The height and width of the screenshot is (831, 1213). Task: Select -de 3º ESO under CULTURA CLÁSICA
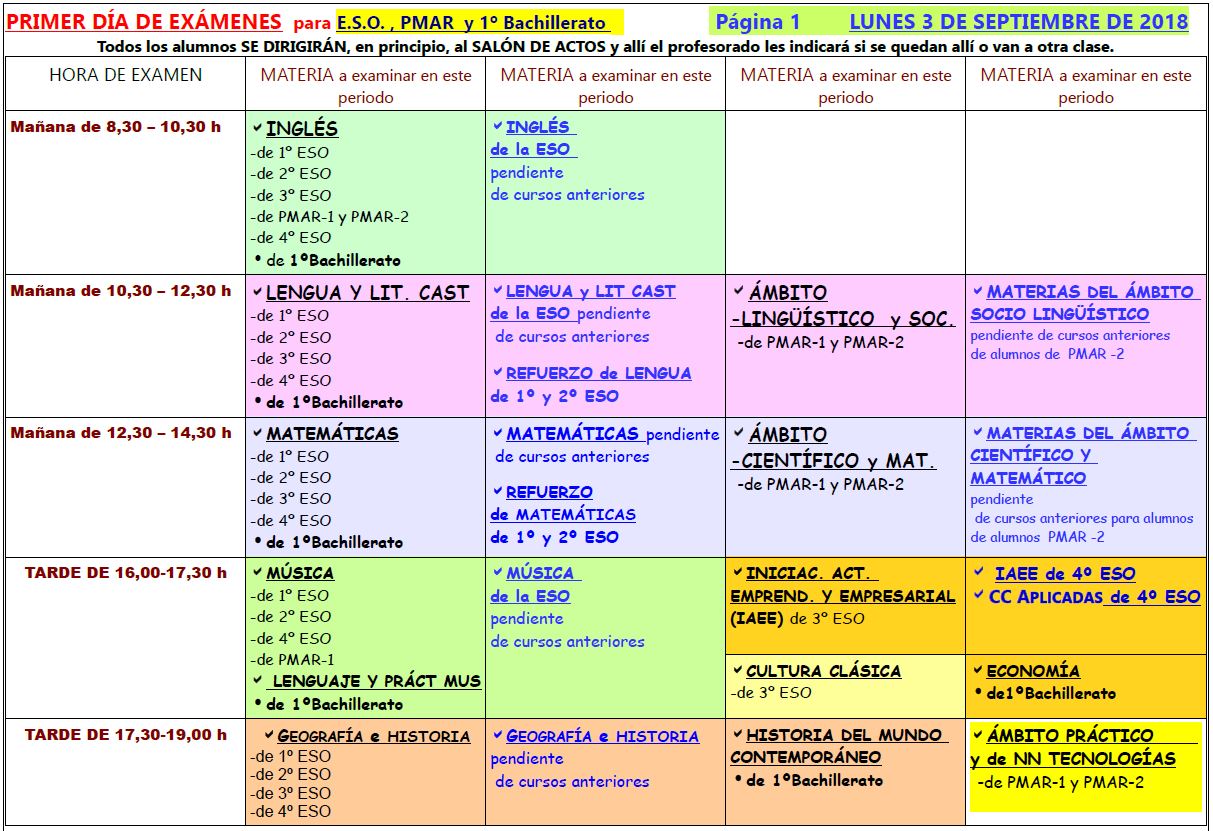771,692
